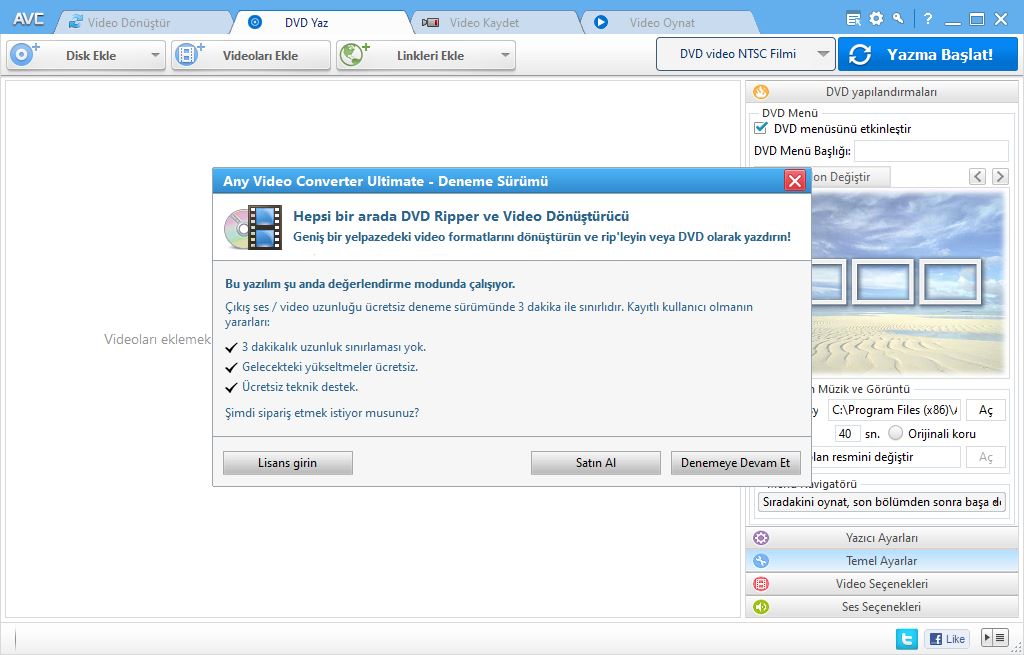Click the Satın Al button
1024x655 pixels.
click(x=596, y=463)
